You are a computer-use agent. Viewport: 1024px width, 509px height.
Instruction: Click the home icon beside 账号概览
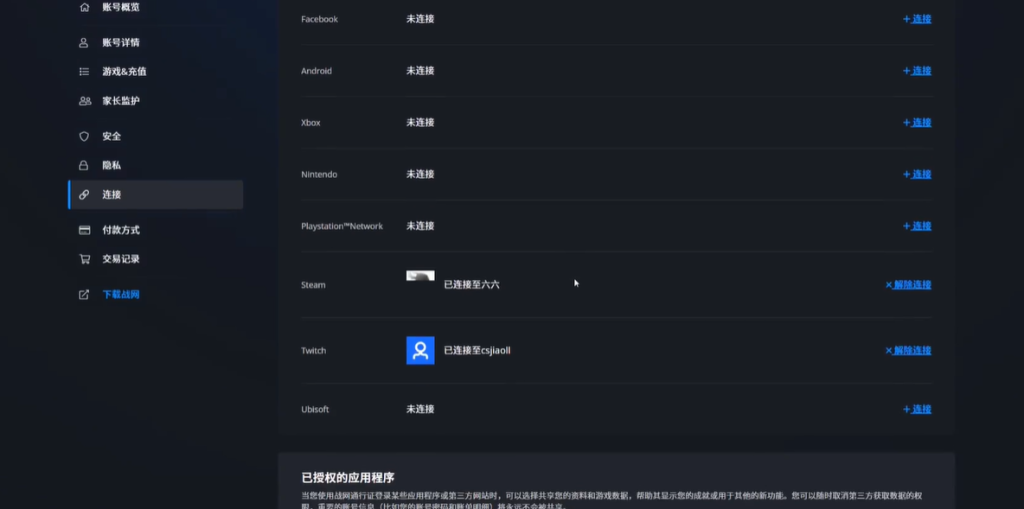pos(84,7)
